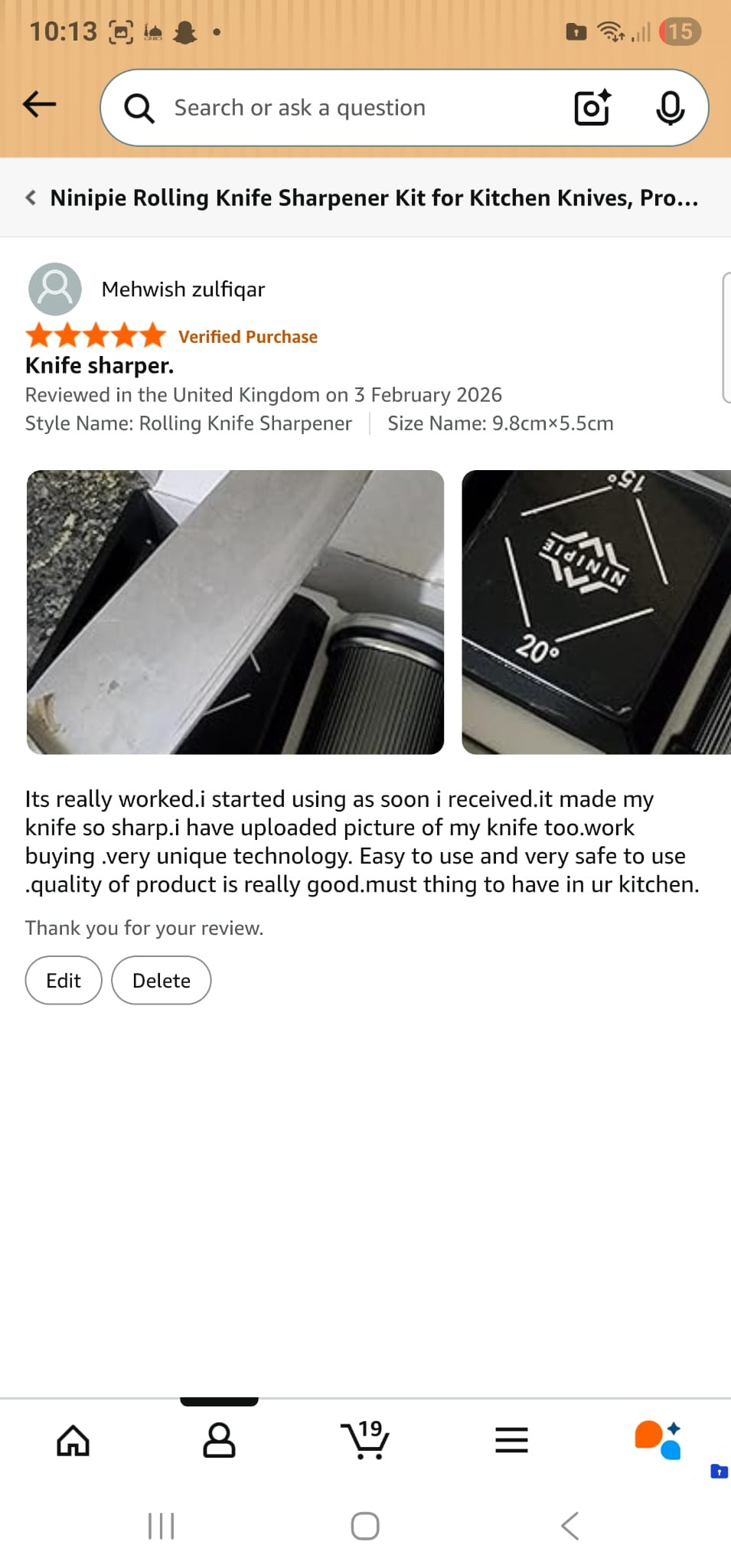The width and height of the screenshot is (731, 1568).
Task: Tap the Android recent apps button
Action: pos(161,1526)
